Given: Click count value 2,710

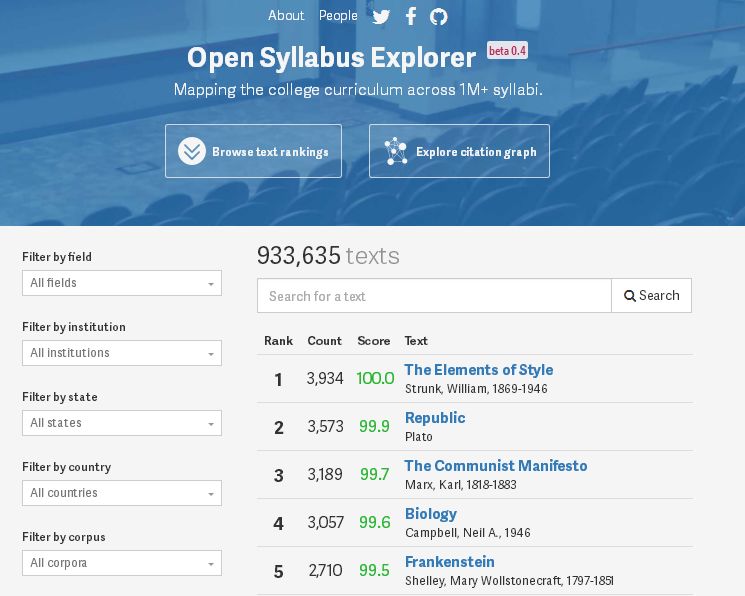Looking at the screenshot, I should click(325, 570).
